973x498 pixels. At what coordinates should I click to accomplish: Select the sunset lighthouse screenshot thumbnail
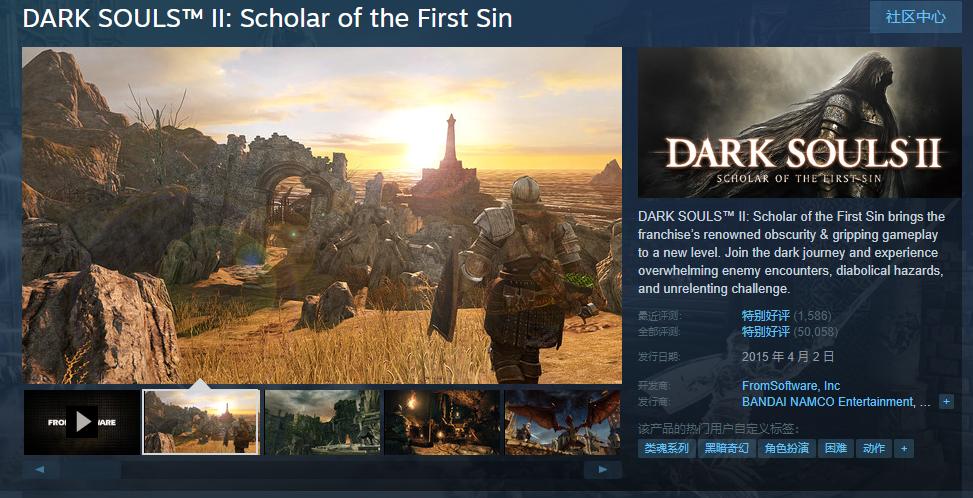[201, 422]
